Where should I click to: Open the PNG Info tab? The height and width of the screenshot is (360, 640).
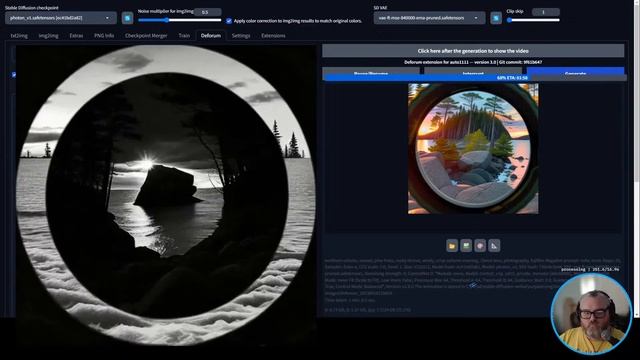tap(104, 36)
